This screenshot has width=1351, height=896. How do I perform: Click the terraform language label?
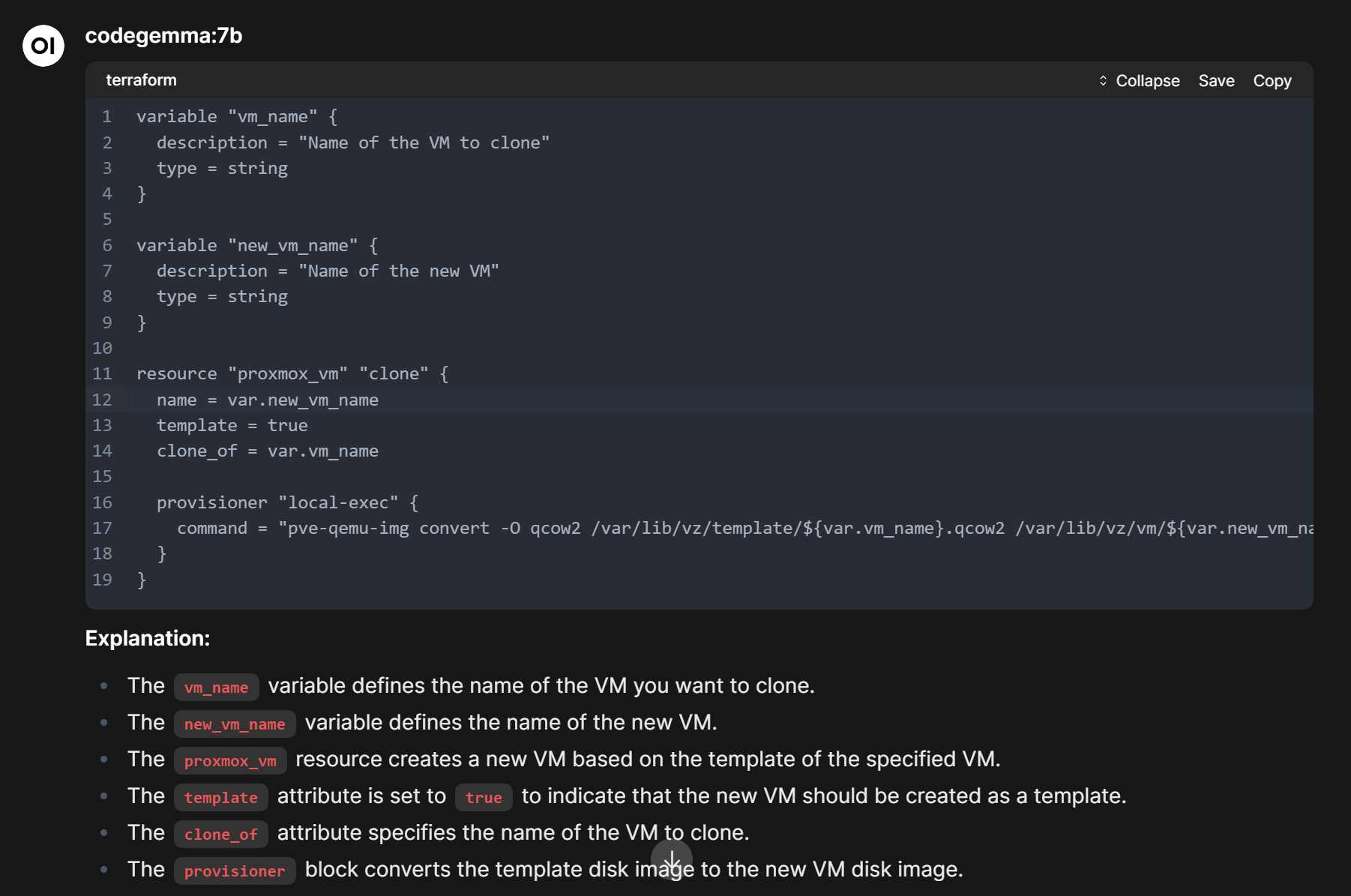(141, 80)
